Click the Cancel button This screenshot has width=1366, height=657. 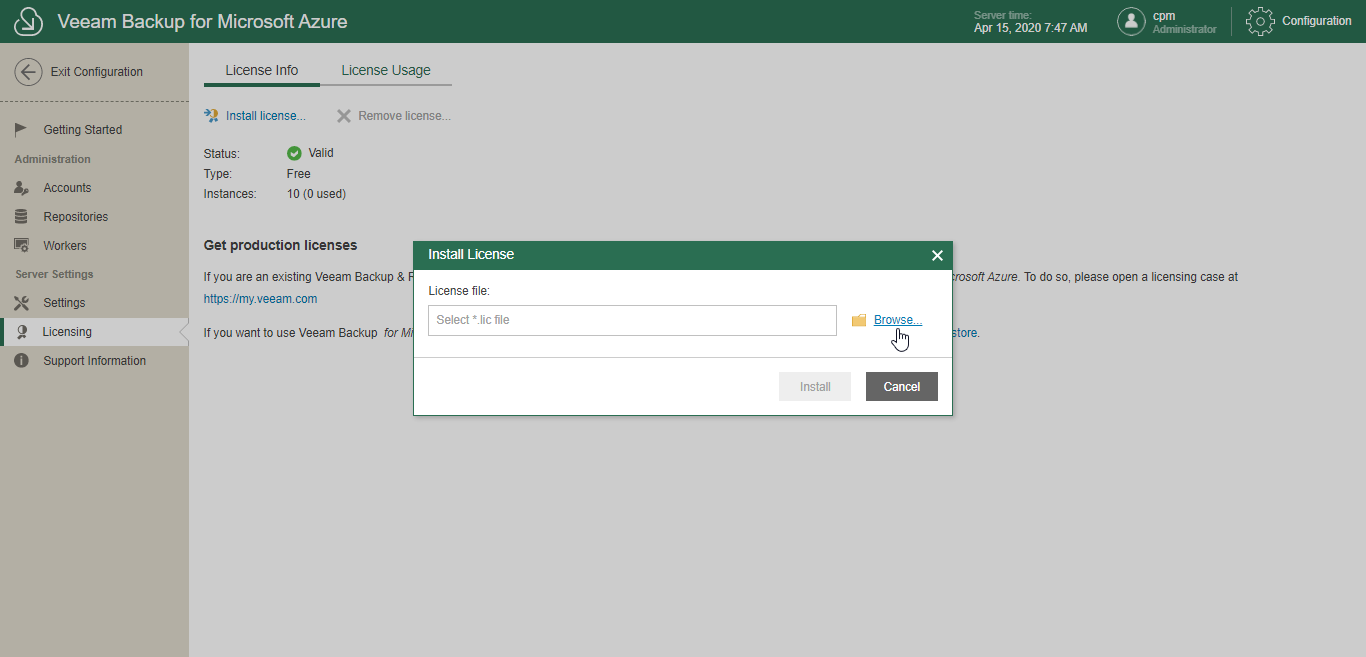[902, 387]
